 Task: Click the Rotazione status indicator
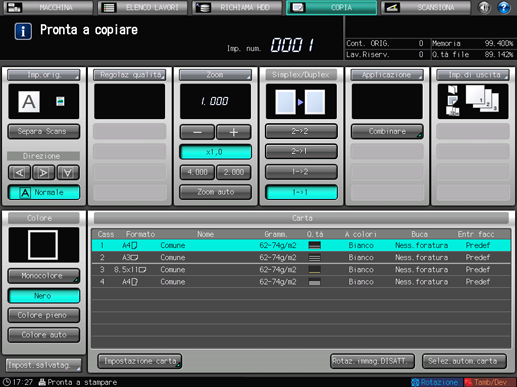[436, 382]
